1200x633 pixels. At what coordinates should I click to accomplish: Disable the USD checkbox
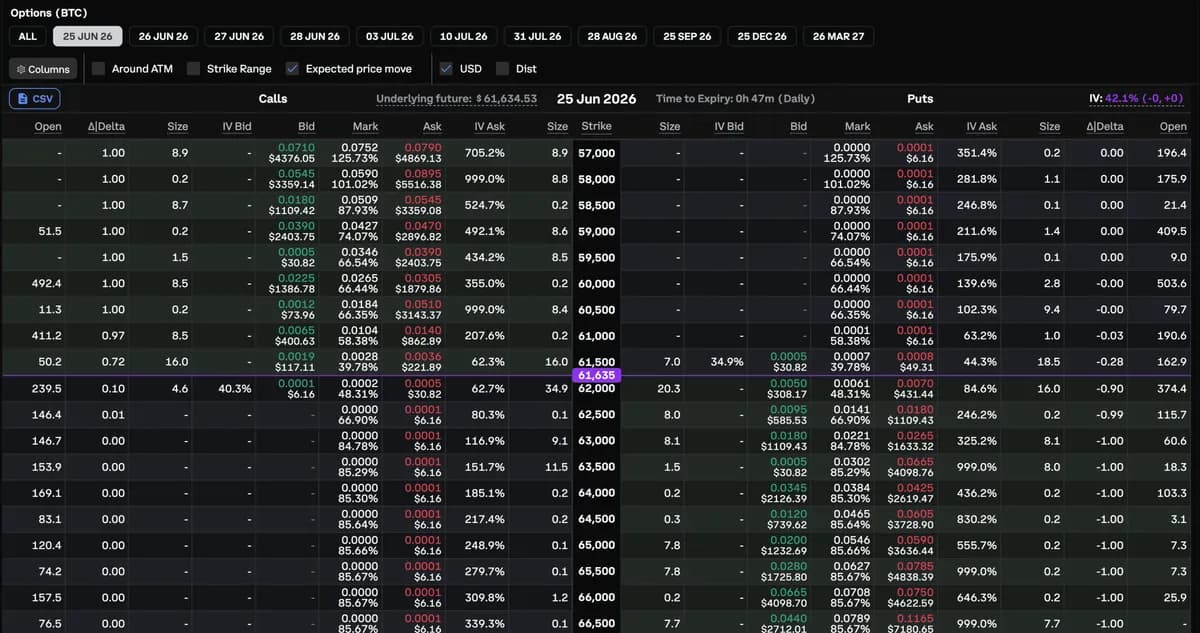[x=446, y=69]
